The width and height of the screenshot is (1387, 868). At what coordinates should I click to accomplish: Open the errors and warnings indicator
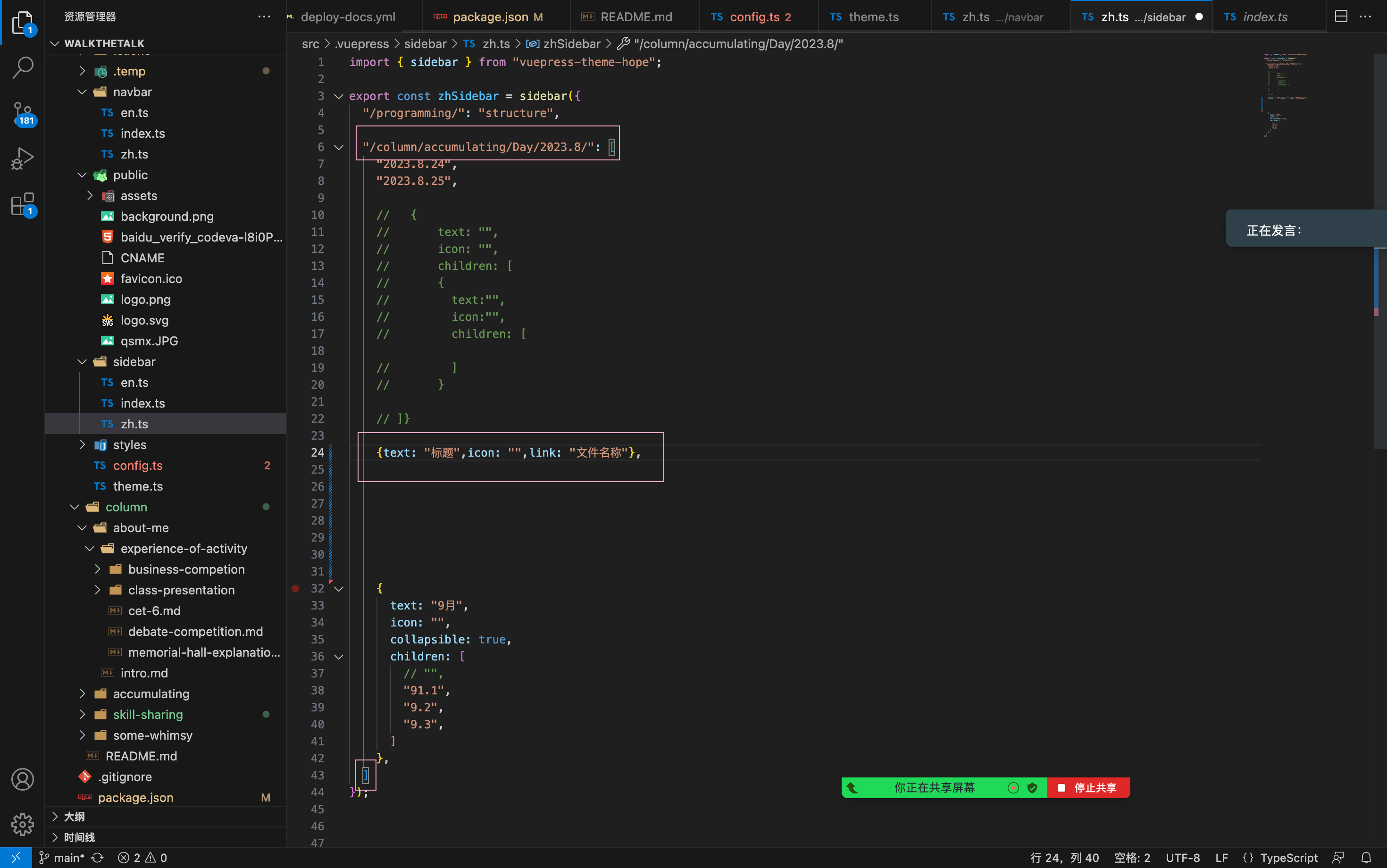tap(142, 858)
